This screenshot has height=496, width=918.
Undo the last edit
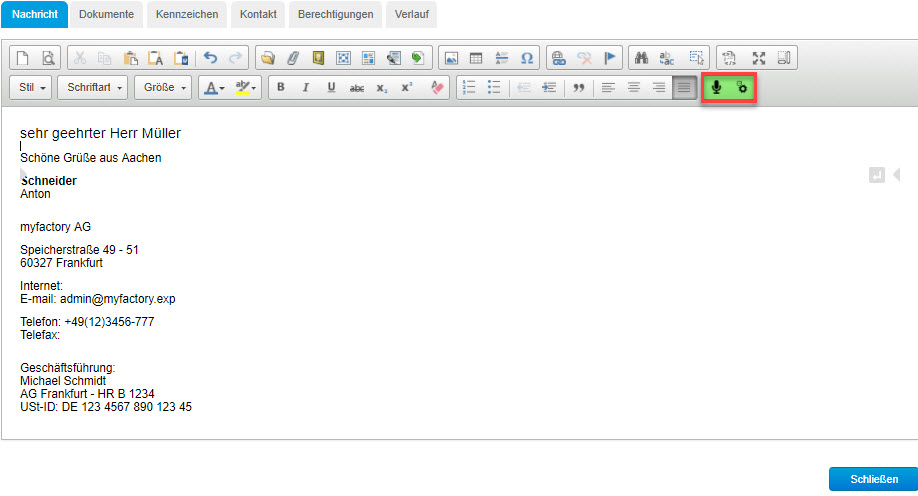pos(210,58)
